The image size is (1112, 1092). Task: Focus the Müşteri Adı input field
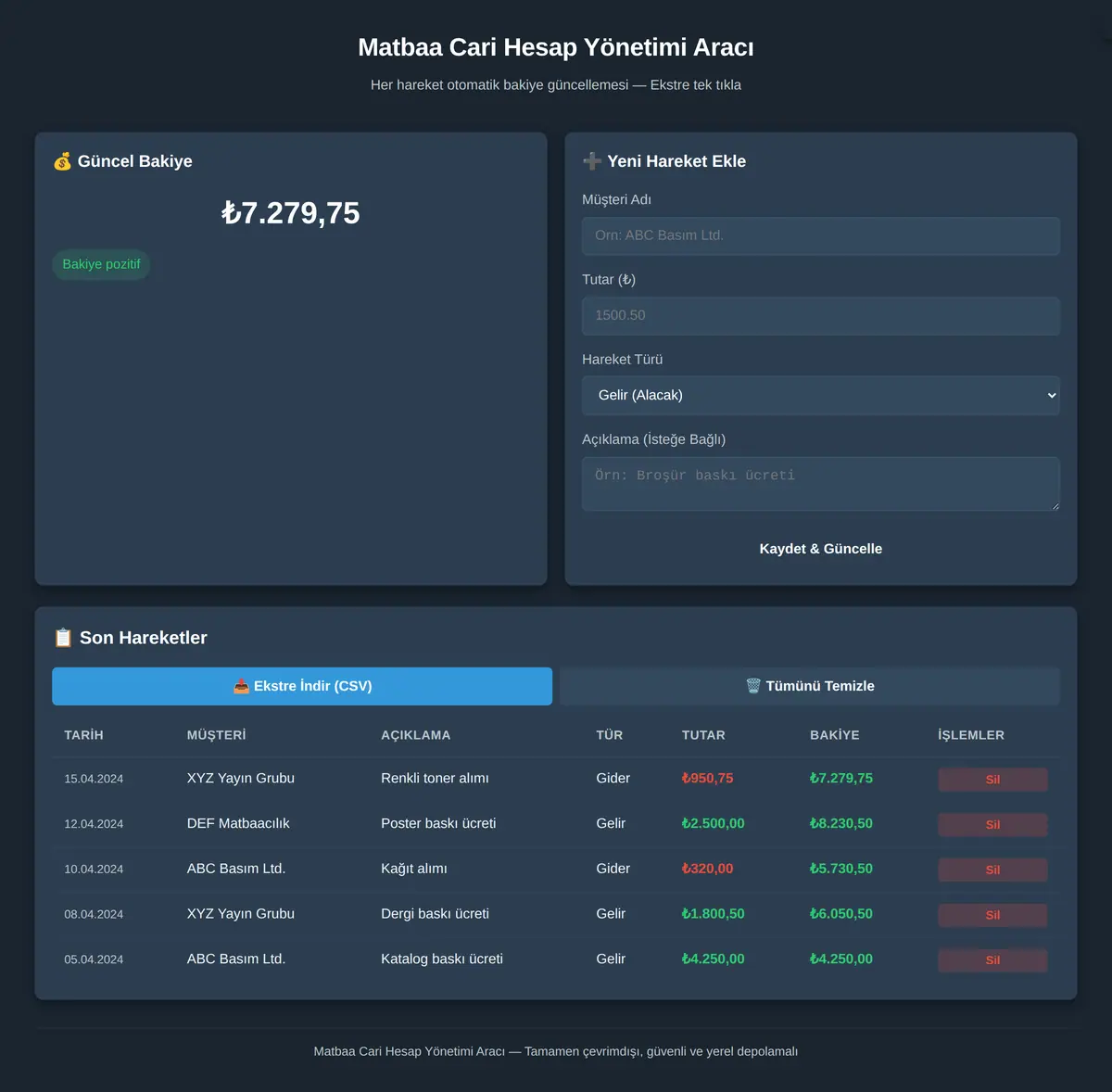click(821, 235)
